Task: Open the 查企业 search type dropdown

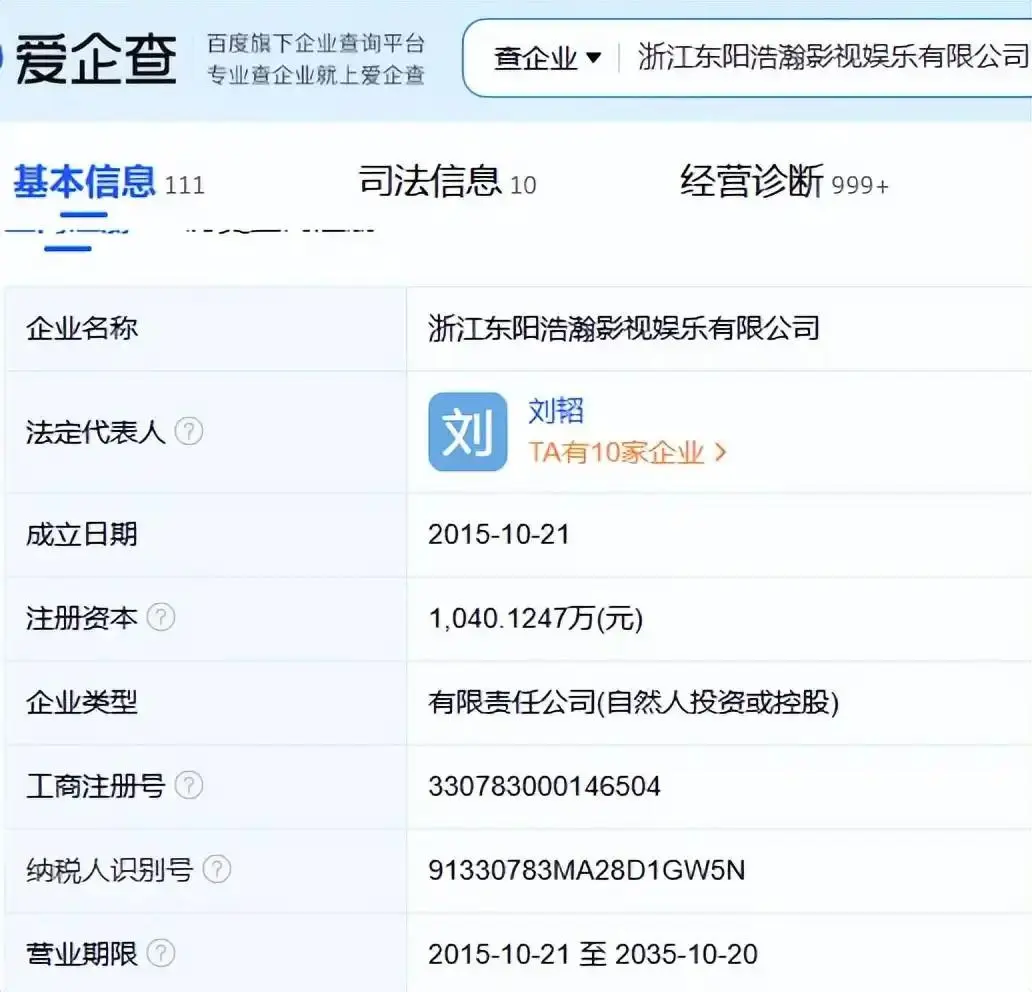Action: (x=548, y=58)
